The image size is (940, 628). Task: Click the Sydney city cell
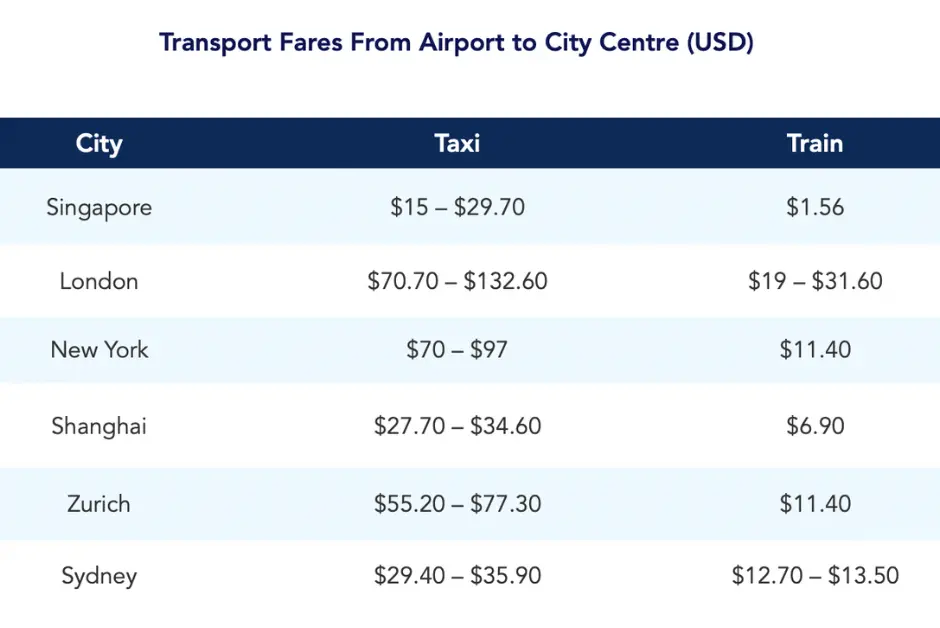coord(99,576)
